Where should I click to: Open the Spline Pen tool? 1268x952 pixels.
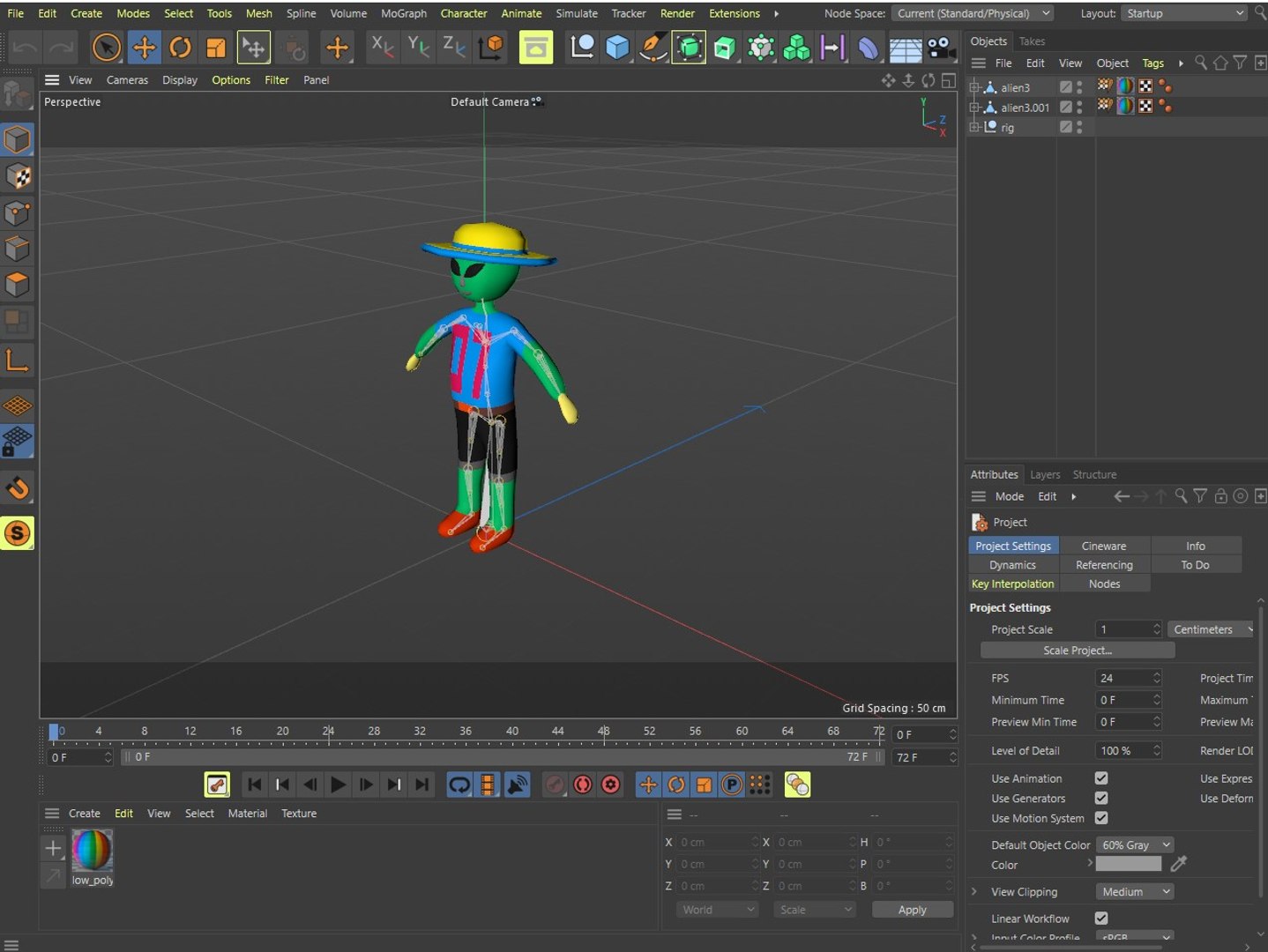653,48
